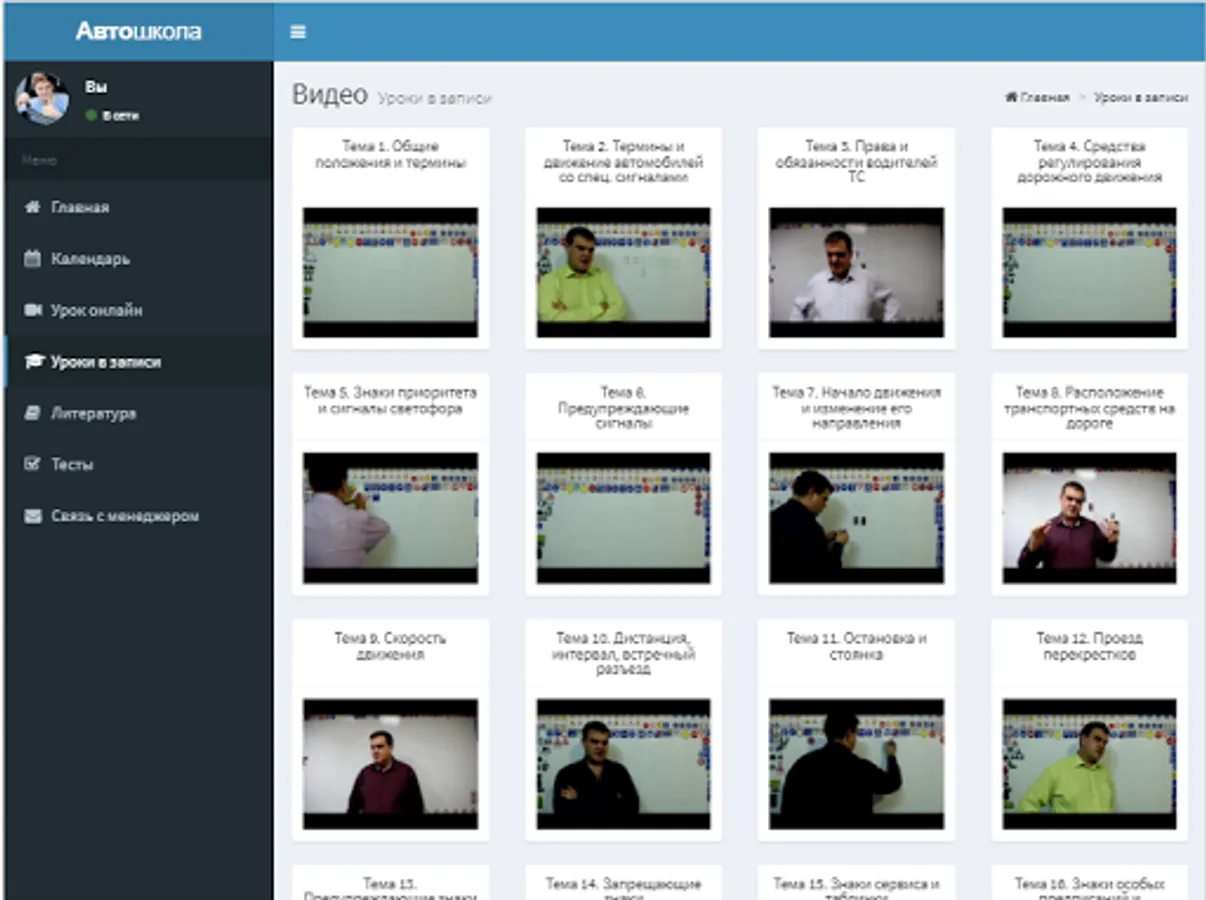This screenshot has width=1206, height=900.
Task: Open the Литература section
Action: (137, 414)
